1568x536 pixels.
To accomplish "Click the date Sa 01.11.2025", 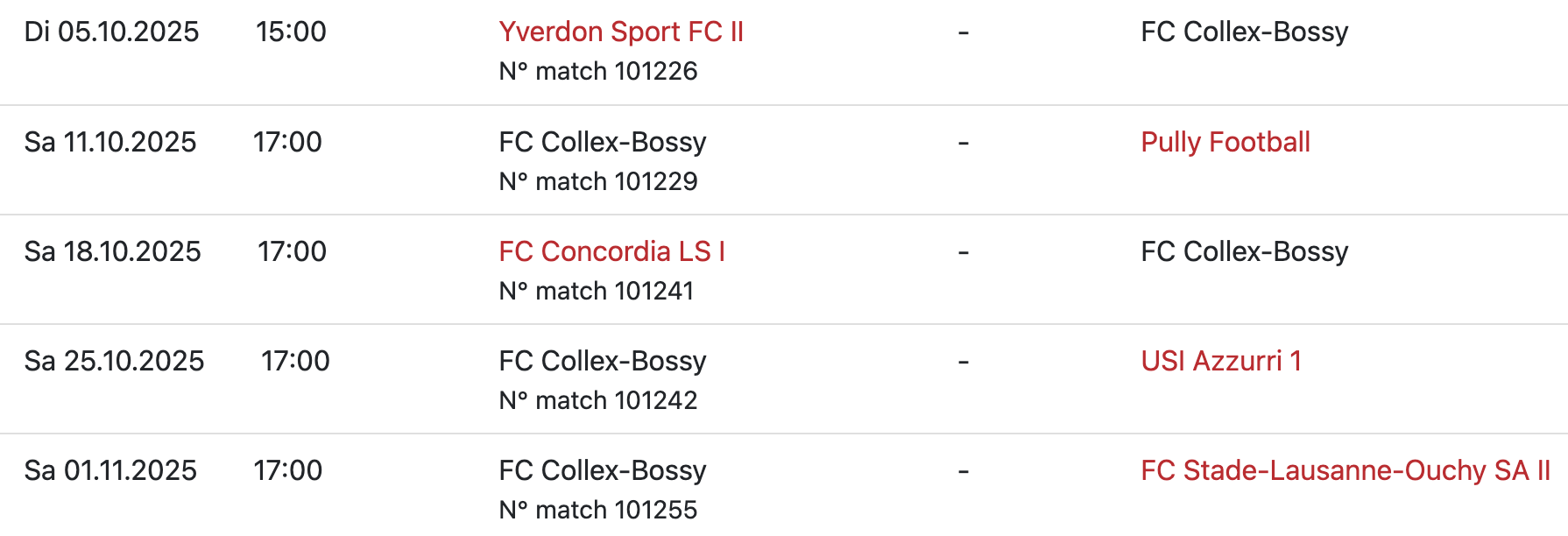I will (x=110, y=470).
